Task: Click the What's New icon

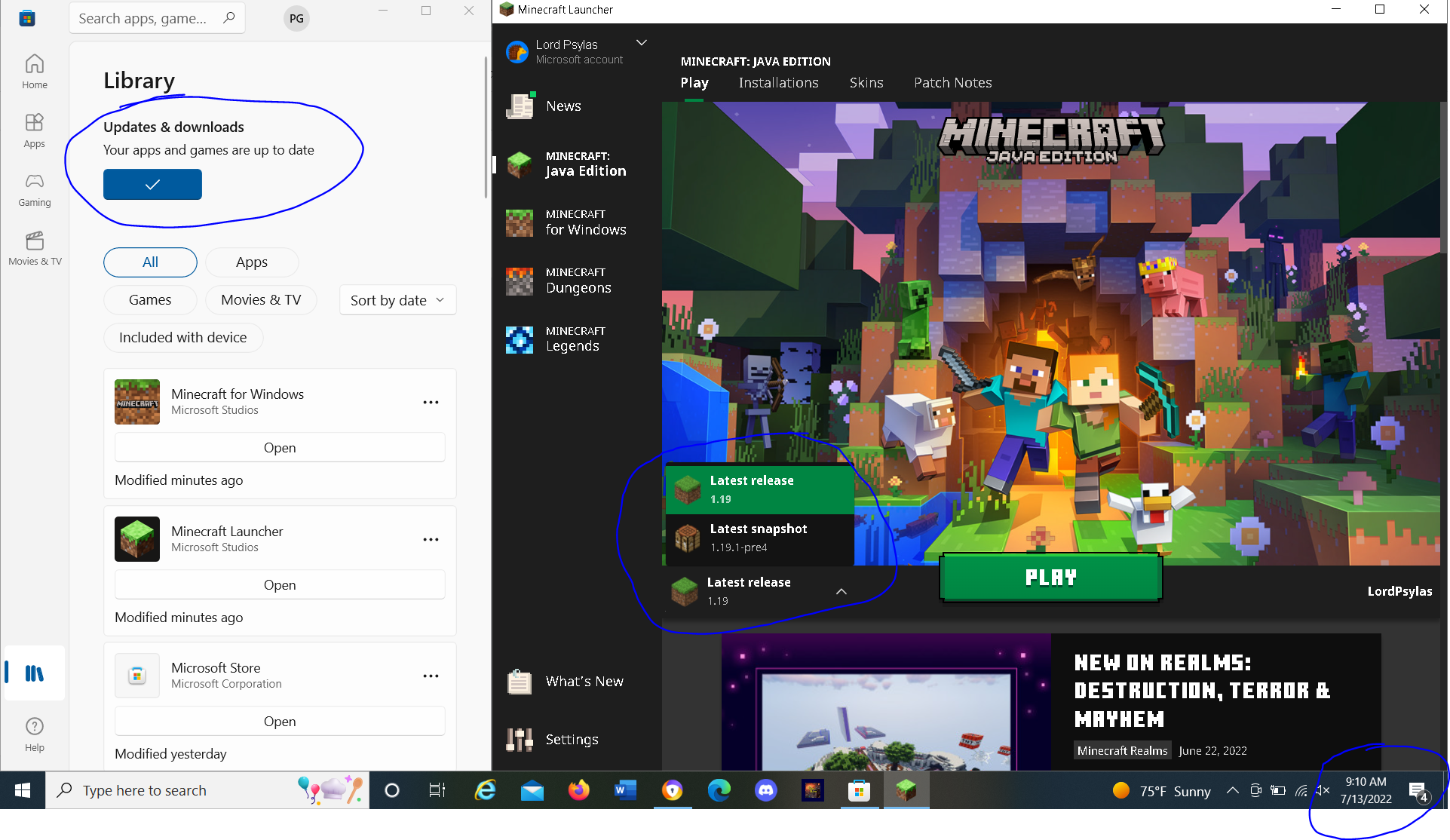Action: pyautogui.click(x=520, y=682)
